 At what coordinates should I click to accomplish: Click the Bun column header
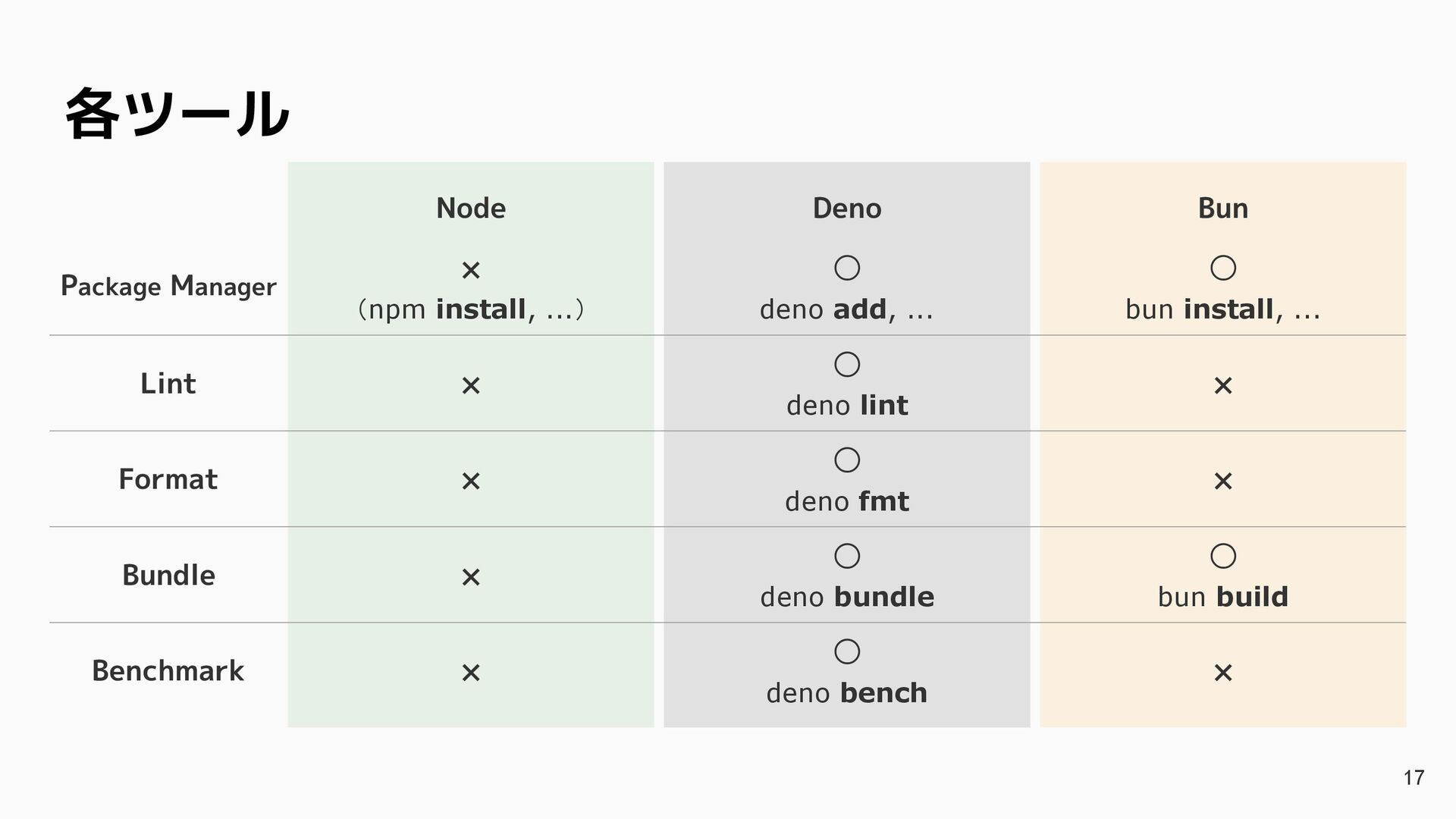click(x=1222, y=208)
